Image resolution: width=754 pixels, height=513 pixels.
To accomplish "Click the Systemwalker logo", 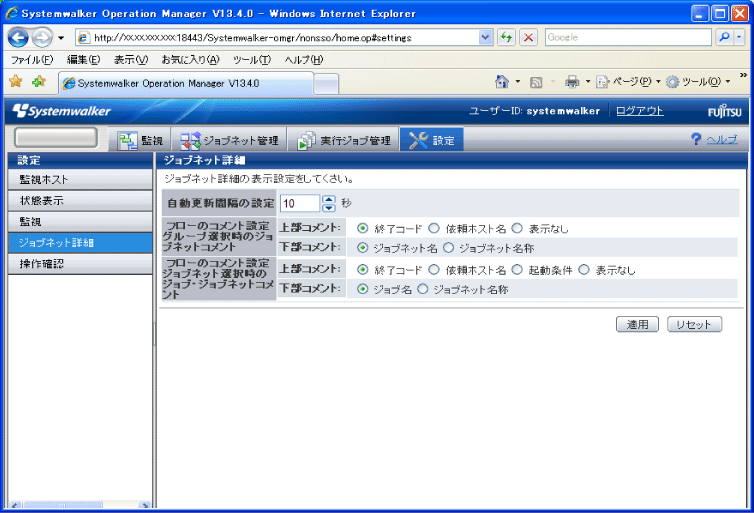I will click(62, 111).
